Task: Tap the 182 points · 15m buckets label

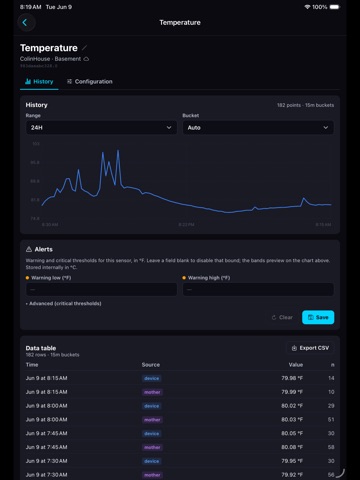Action: coord(305,105)
